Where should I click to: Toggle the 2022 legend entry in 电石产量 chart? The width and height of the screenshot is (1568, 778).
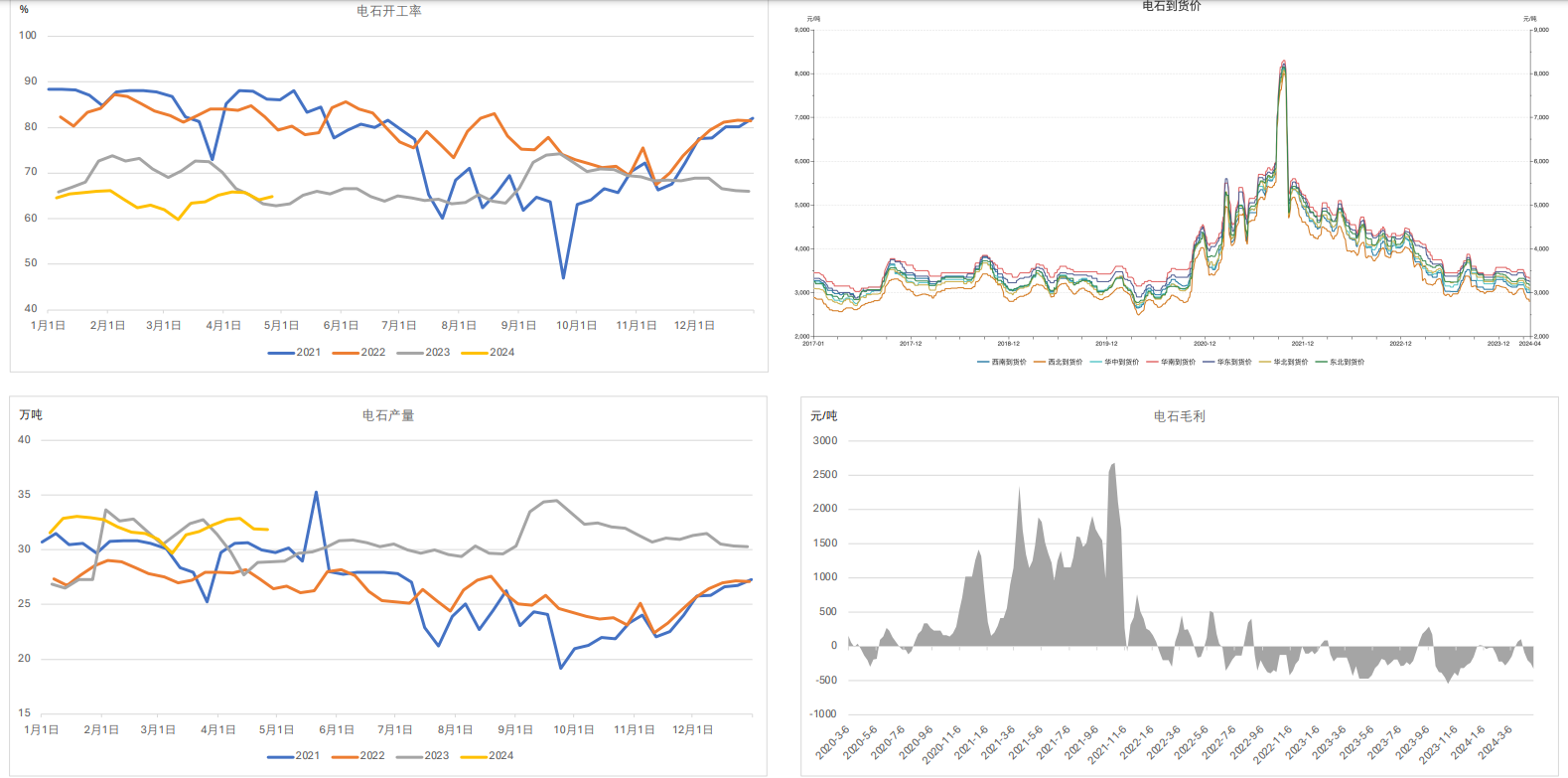coord(358,756)
